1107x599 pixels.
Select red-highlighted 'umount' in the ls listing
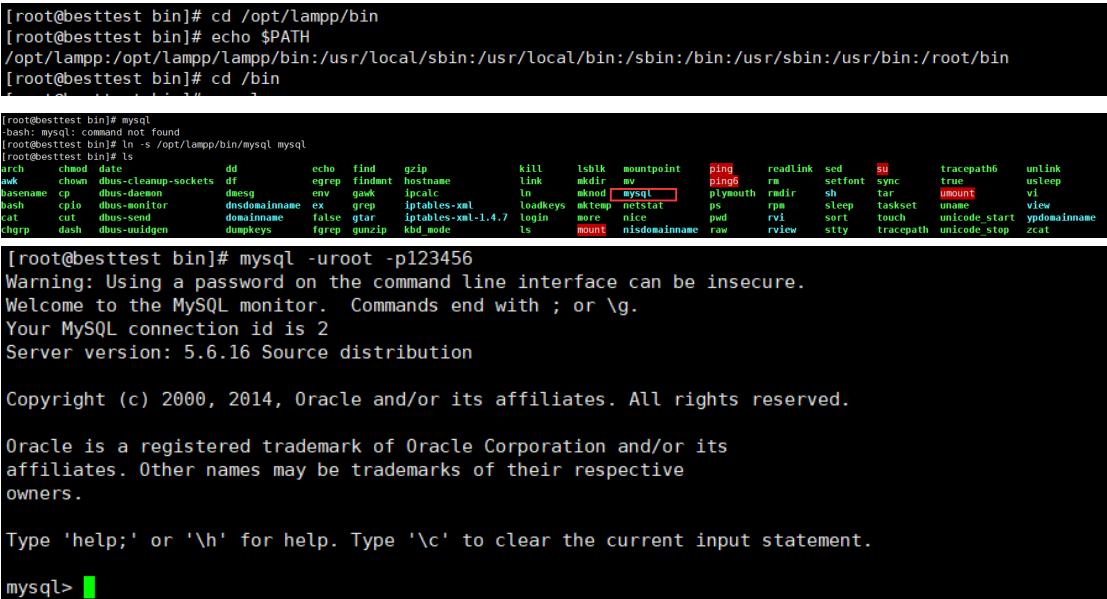(957, 193)
